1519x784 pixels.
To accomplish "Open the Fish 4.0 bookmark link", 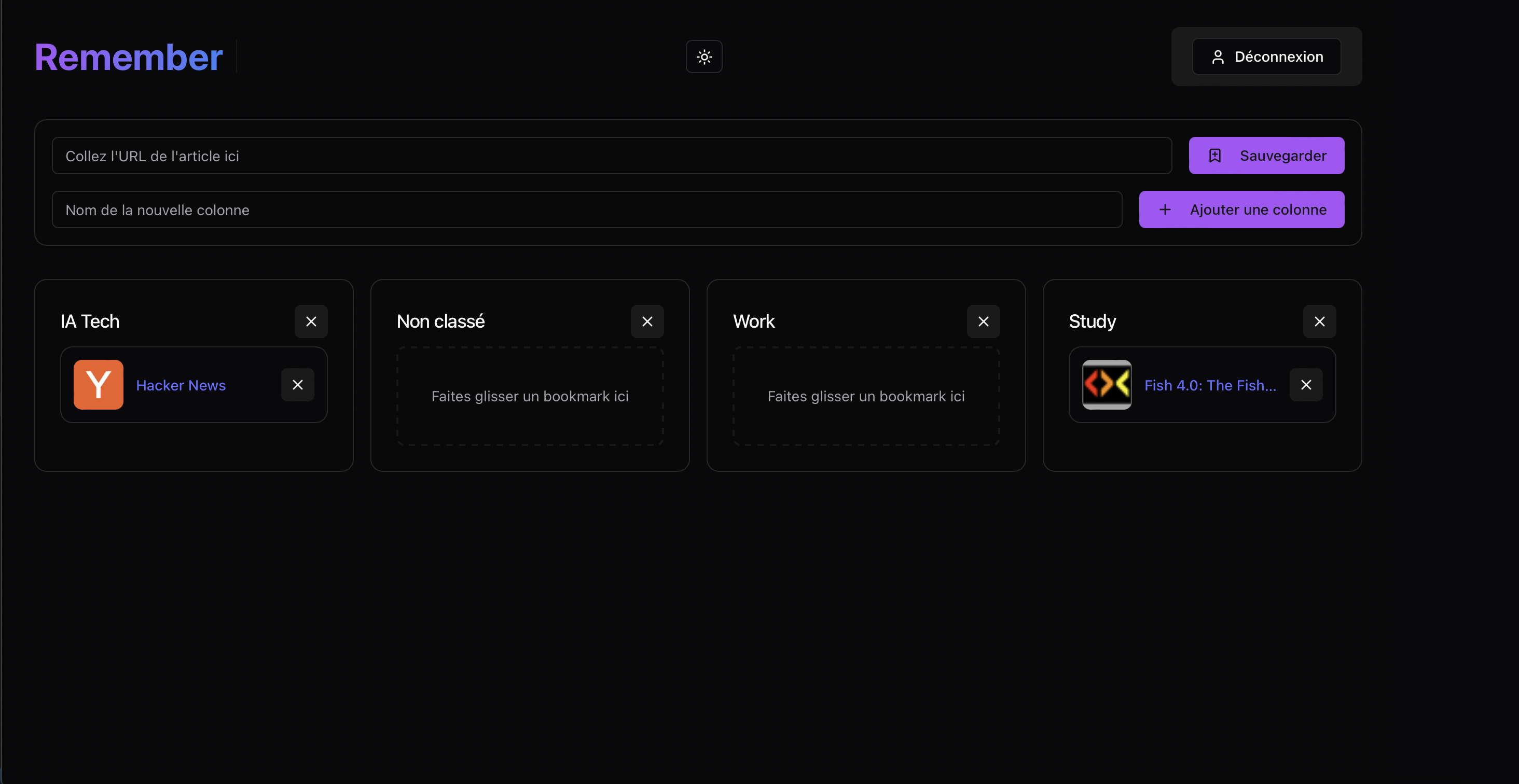I will click(1210, 385).
